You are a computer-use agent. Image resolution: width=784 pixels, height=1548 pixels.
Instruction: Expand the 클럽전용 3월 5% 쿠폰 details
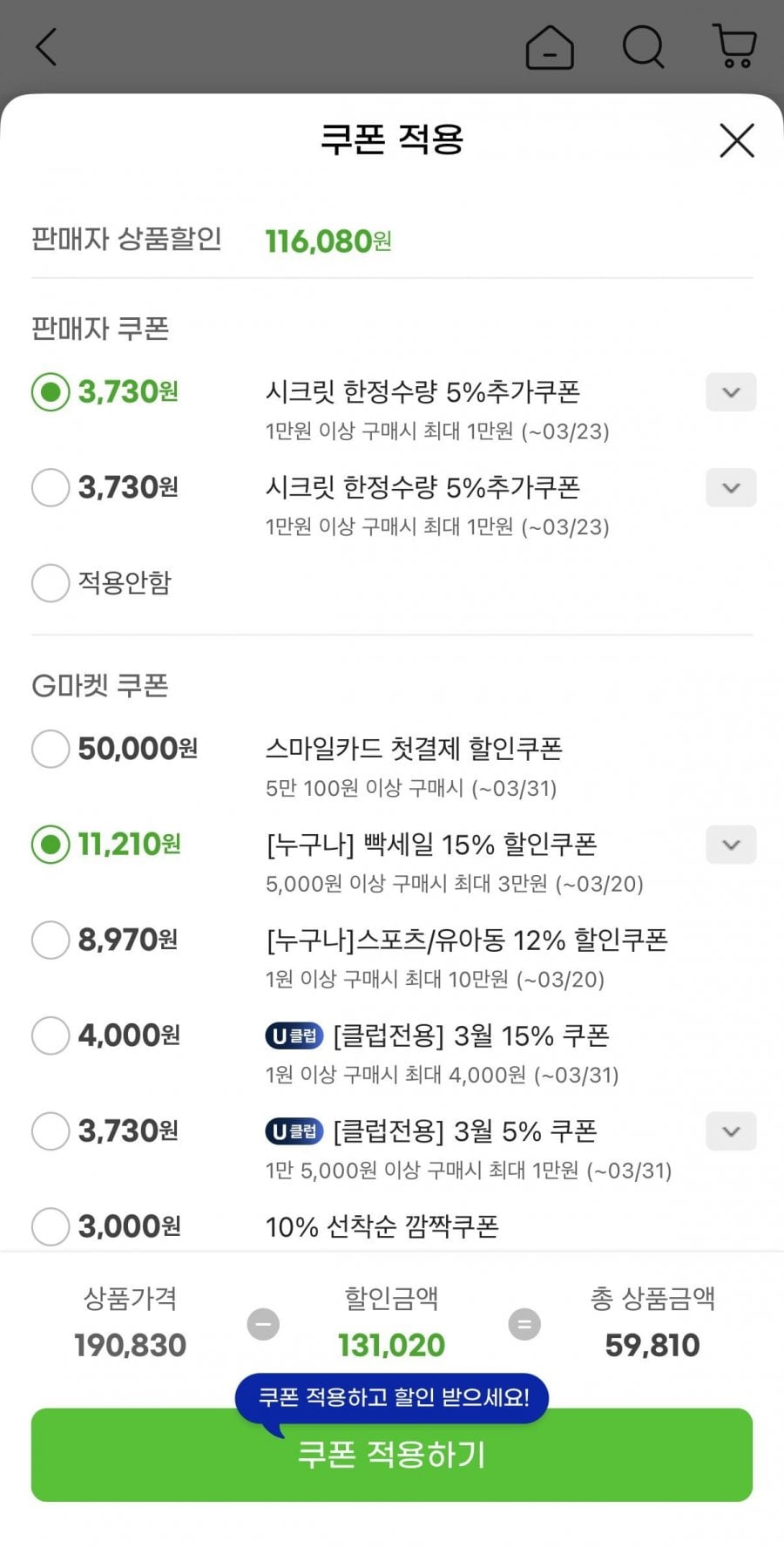tap(731, 1131)
